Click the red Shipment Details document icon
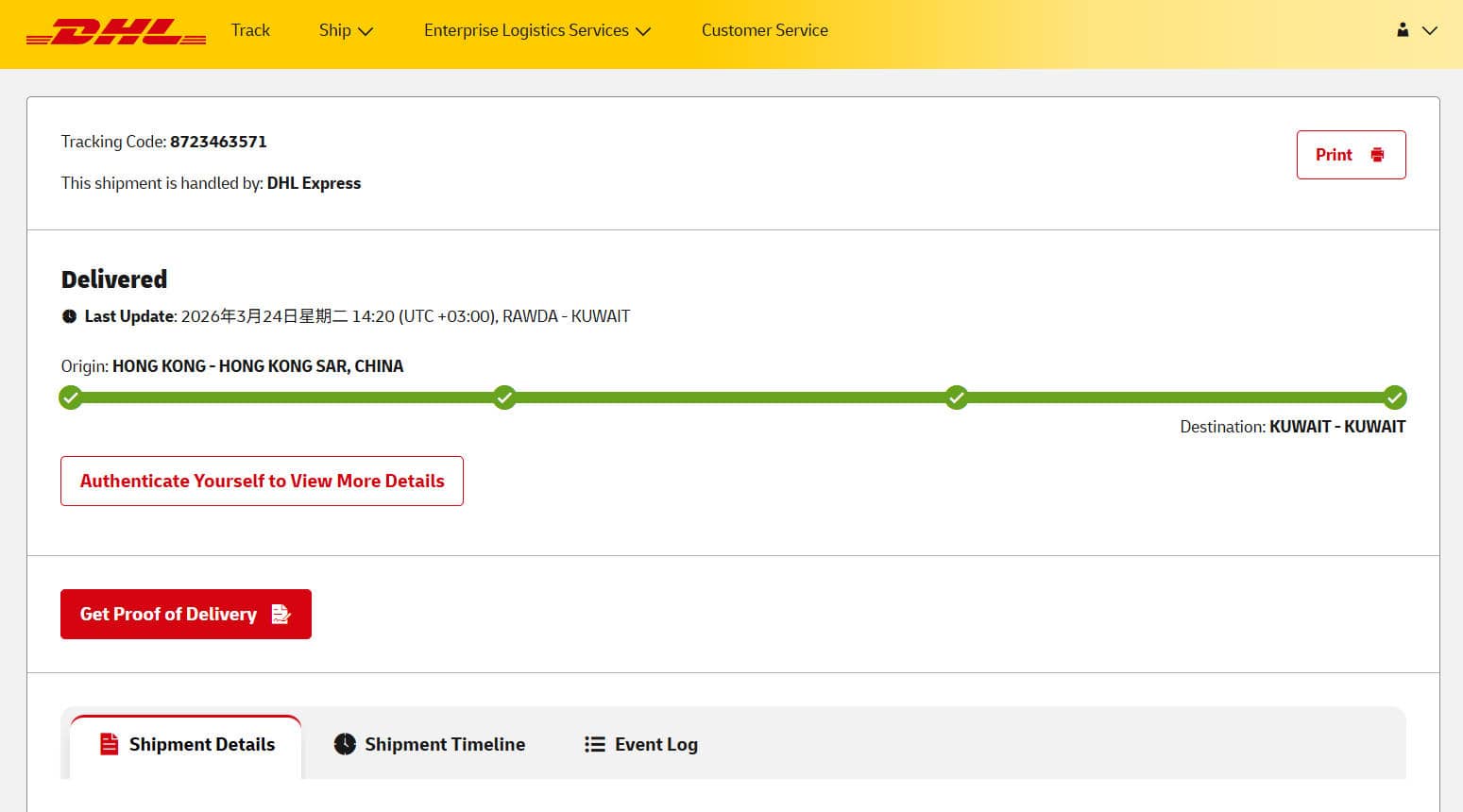The width and height of the screenshot is (1463, 812). 110,744
